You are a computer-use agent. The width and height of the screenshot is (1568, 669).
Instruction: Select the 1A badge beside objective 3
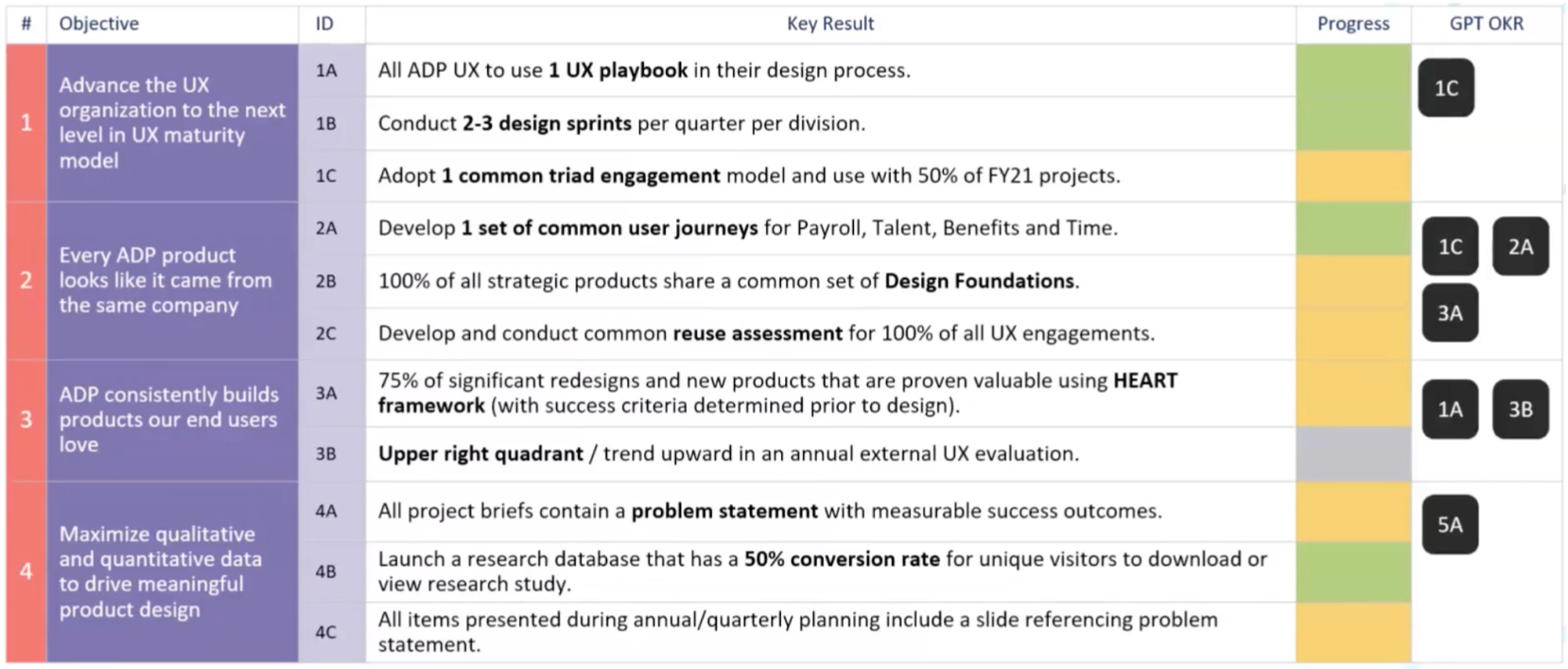coord(1450,410)
